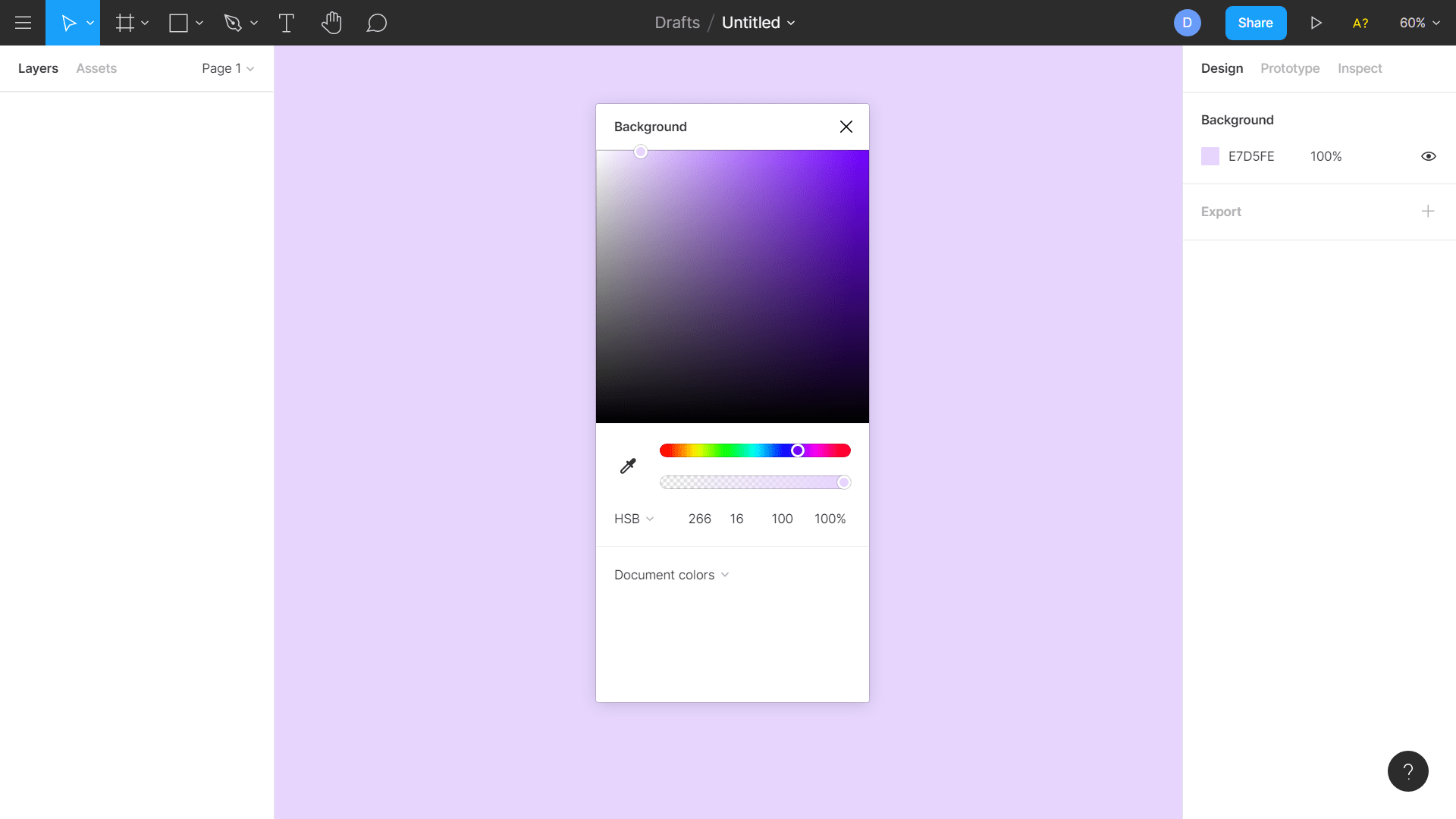Select the Frame tool

click(x=124, y=23)
